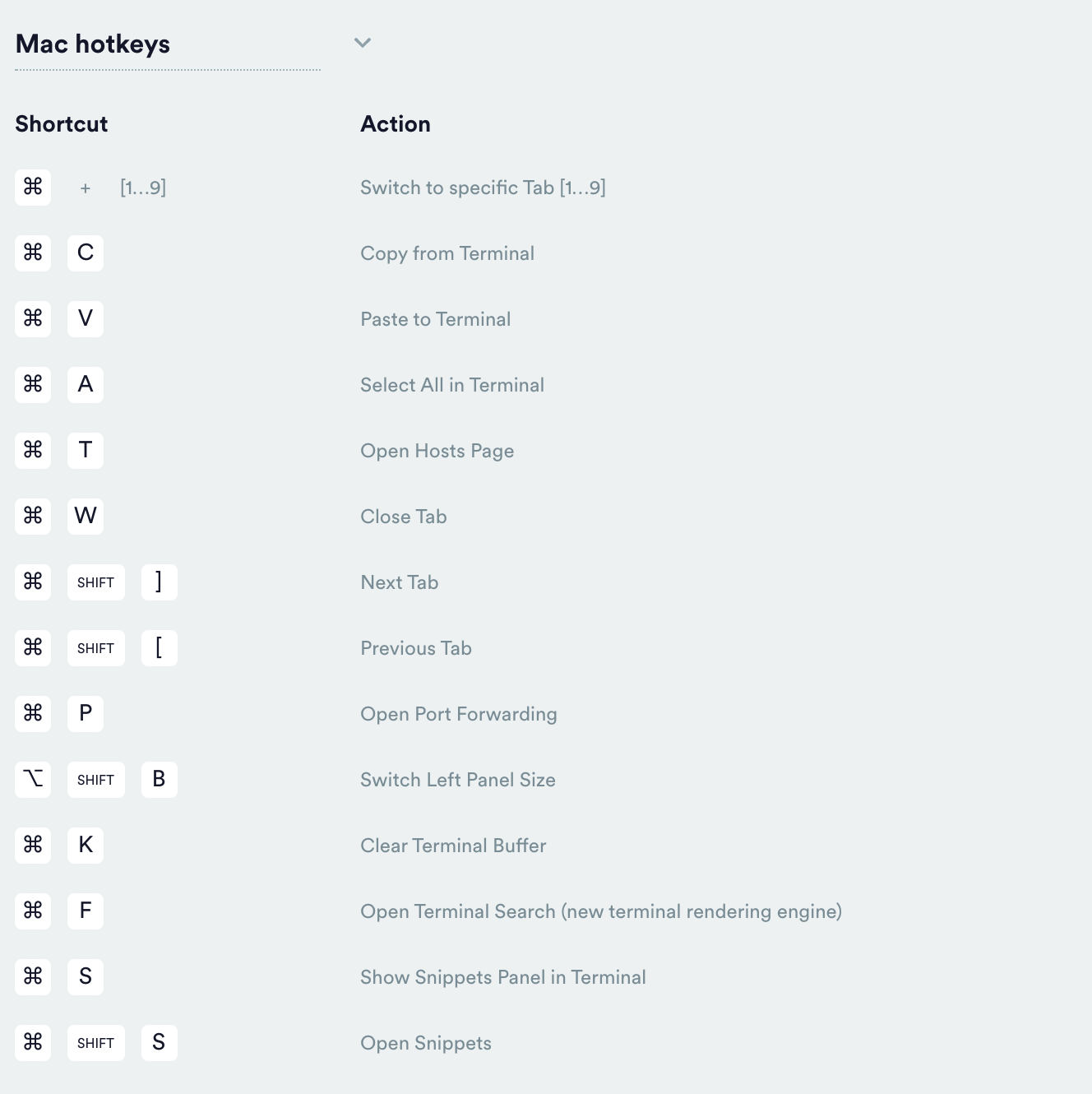Click the left bracket key icon

[x=159, y=647]
